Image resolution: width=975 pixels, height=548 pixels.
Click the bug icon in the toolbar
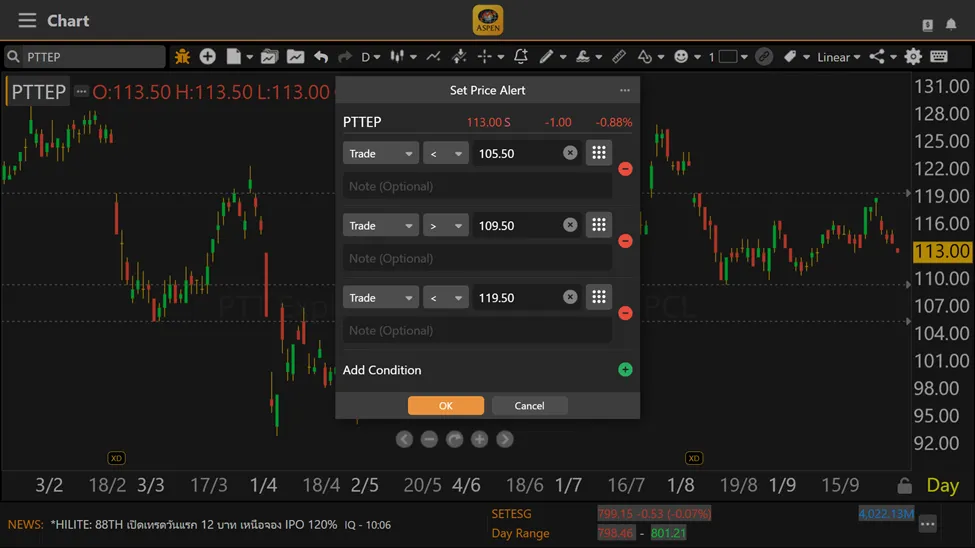[182, 57]
